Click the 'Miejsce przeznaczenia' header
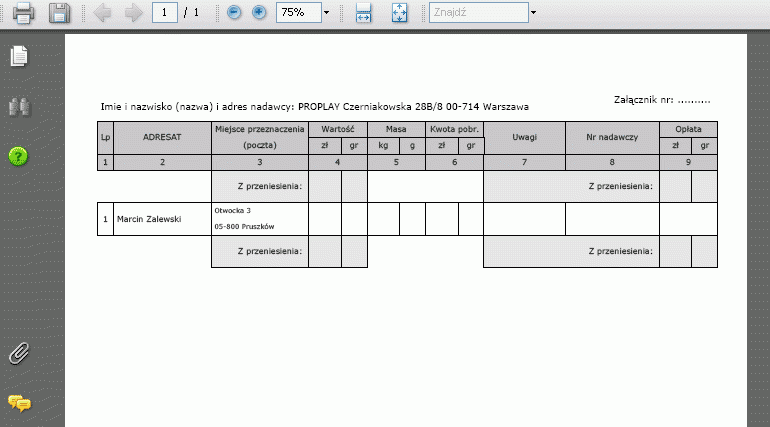Viewport: 770px width, 427px height. tap(260, 130)
